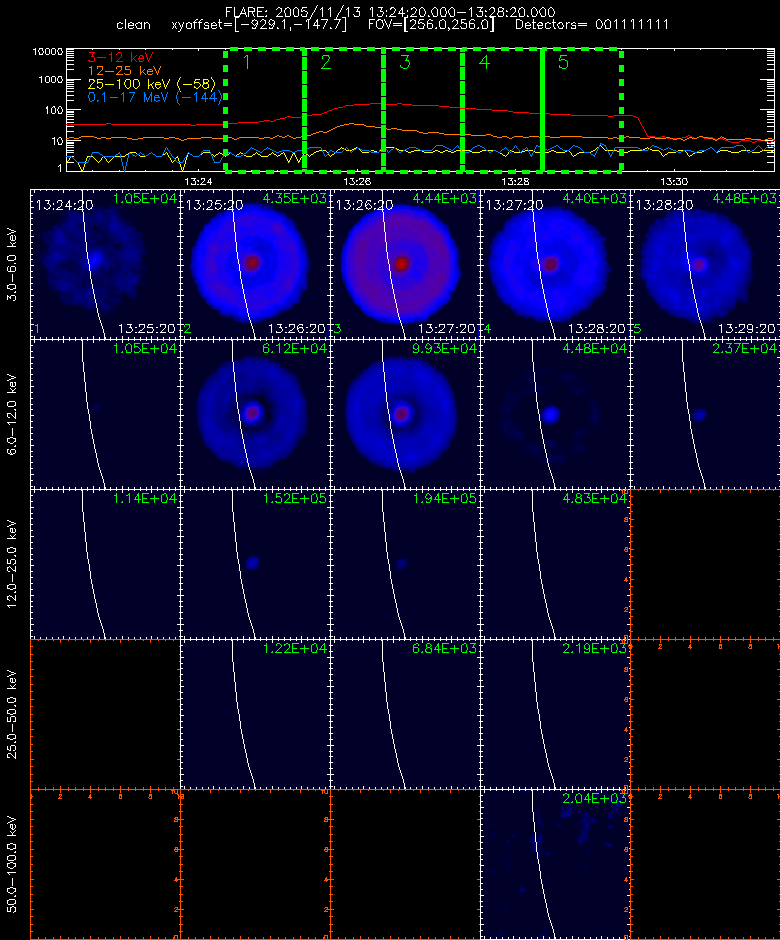
Task: Click the 13:30 time axis label
Action: click(674, 181)
